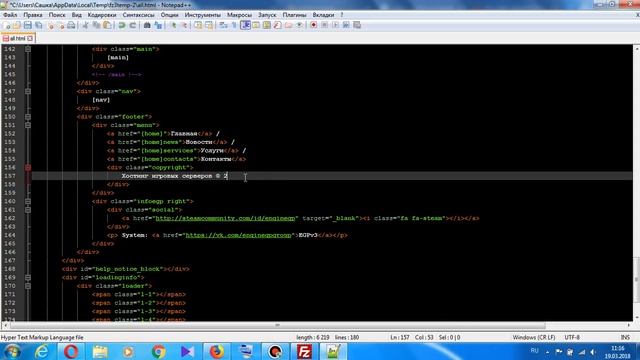This screenshot has width=640, height=360.
Task: Start macro recording with red button
Action: click(x=313, y=25)
